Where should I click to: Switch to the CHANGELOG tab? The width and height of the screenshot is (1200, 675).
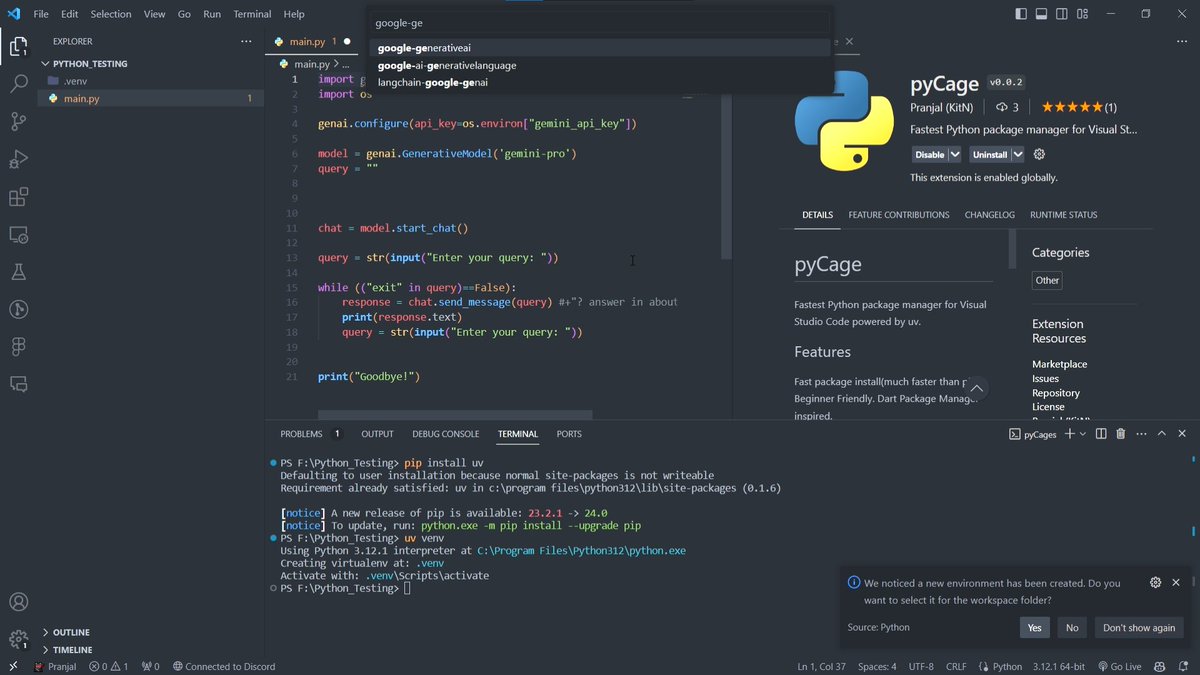(x=990, y=215)
